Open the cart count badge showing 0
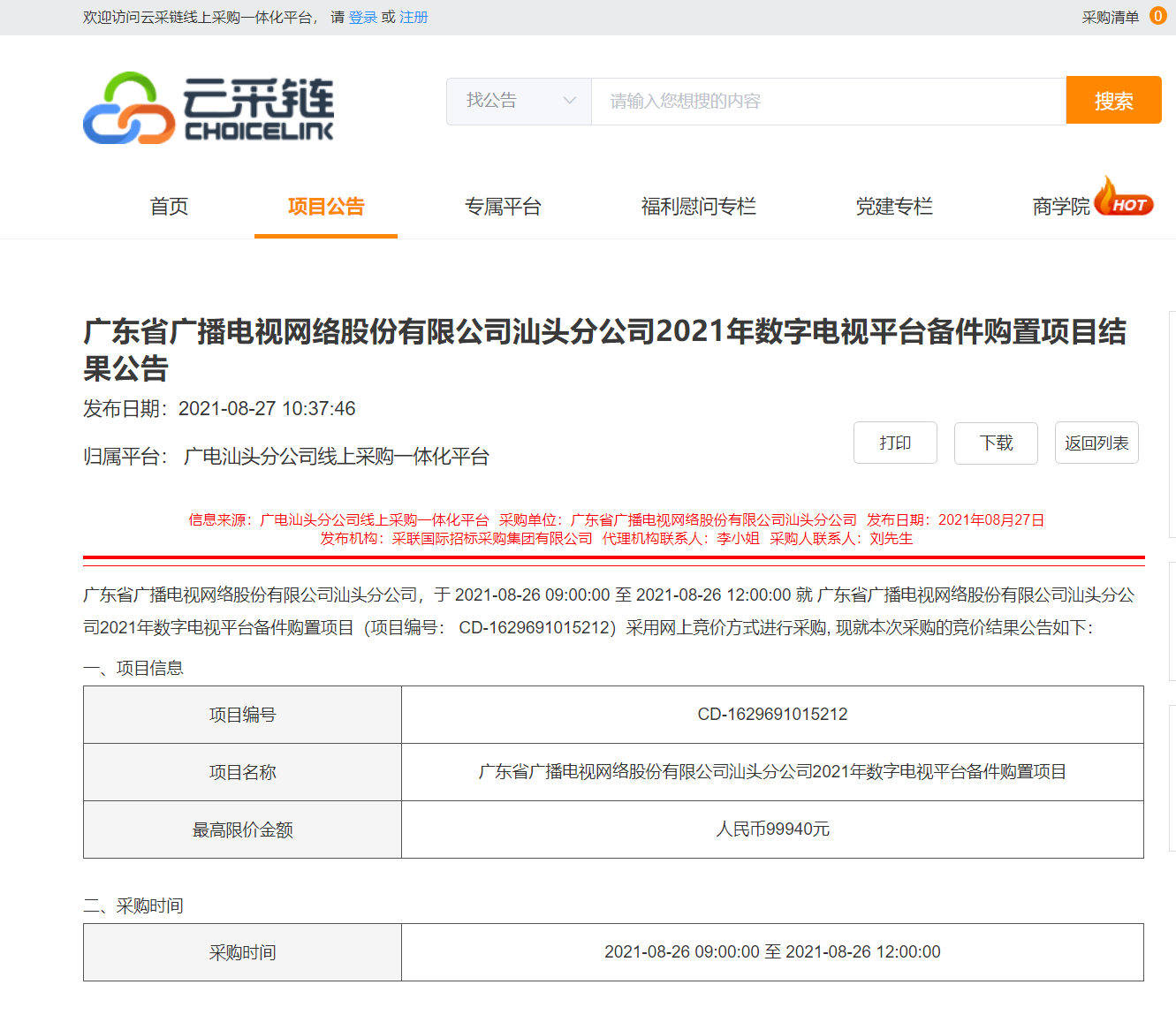1176x1015 pixels. [x=1157, y=16]
